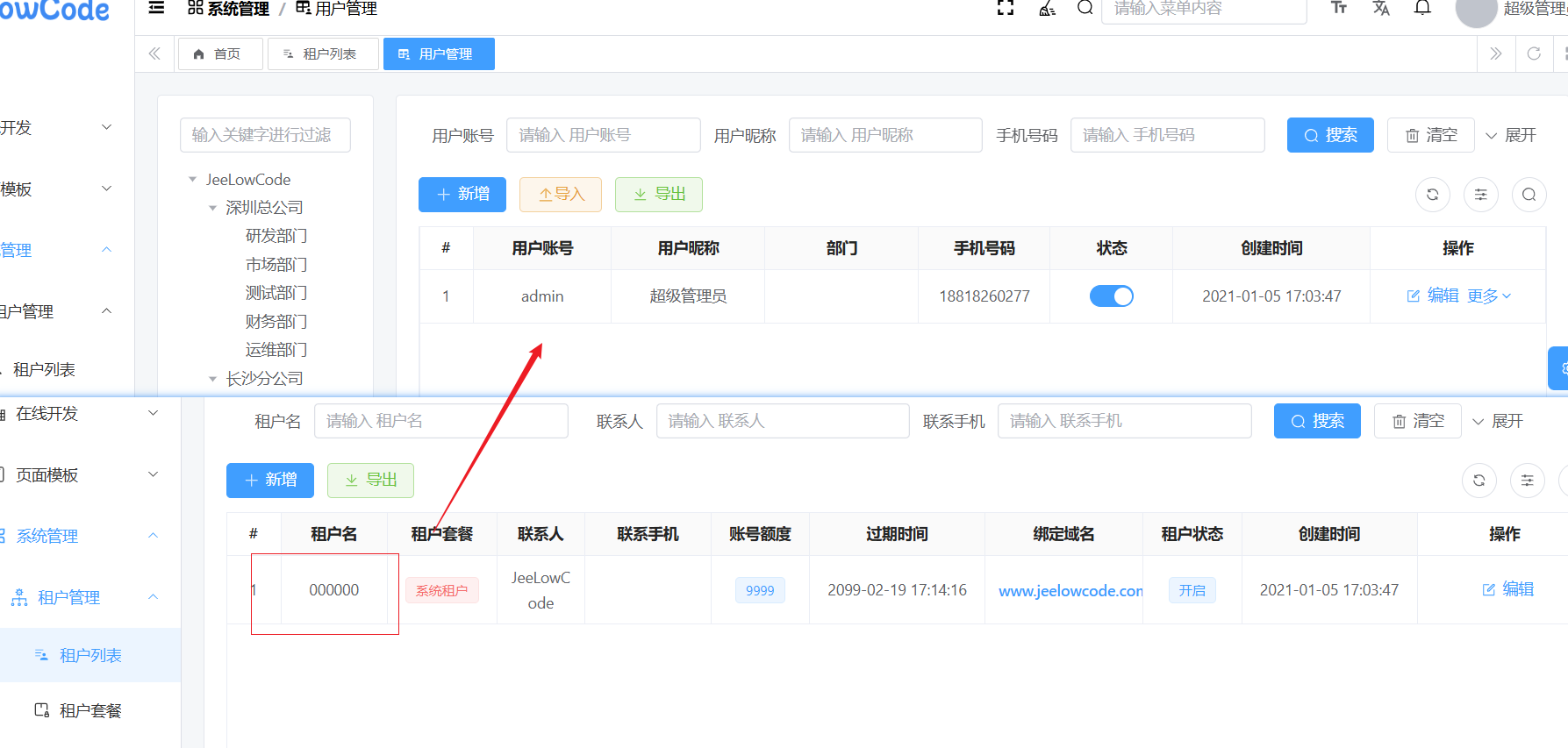Click 清空 in the user search form
This screenshot has width=1568, height=748.
tap(1431, 135)
